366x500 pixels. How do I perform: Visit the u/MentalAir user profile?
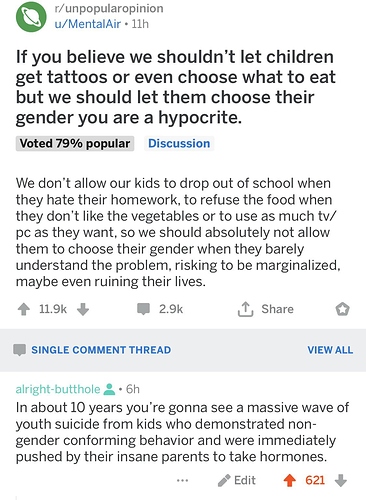88,24
